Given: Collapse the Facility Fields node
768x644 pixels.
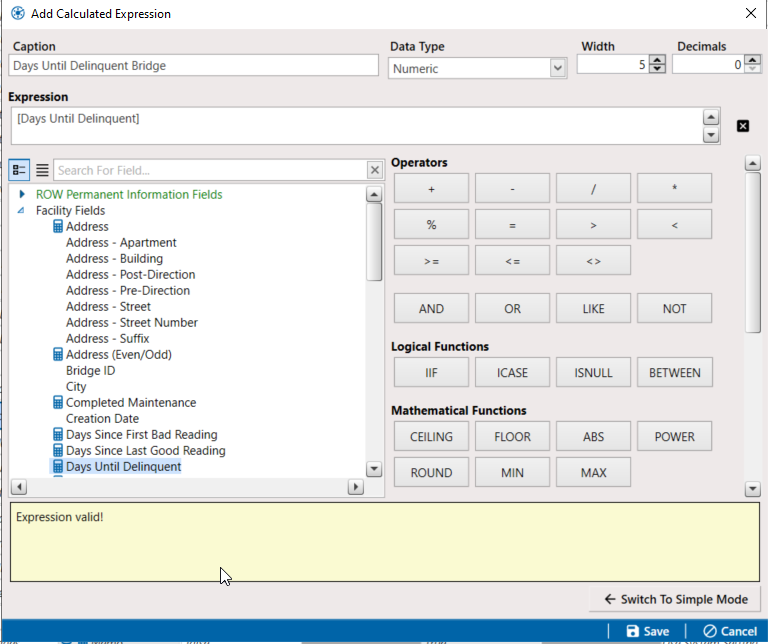Looking at the screenshot, I should (21, 210).
